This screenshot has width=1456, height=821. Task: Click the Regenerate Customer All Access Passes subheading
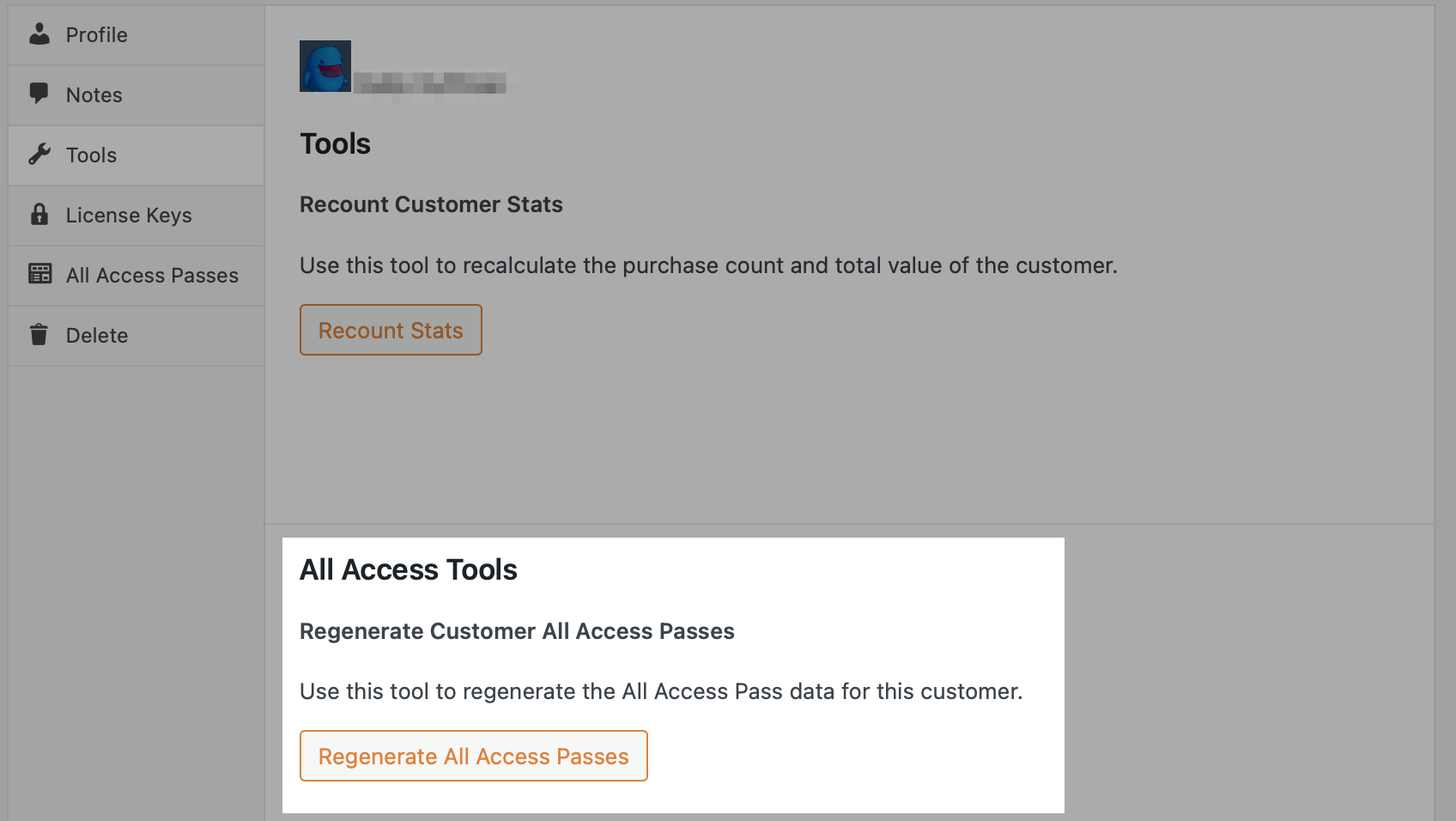click(517, 631)
